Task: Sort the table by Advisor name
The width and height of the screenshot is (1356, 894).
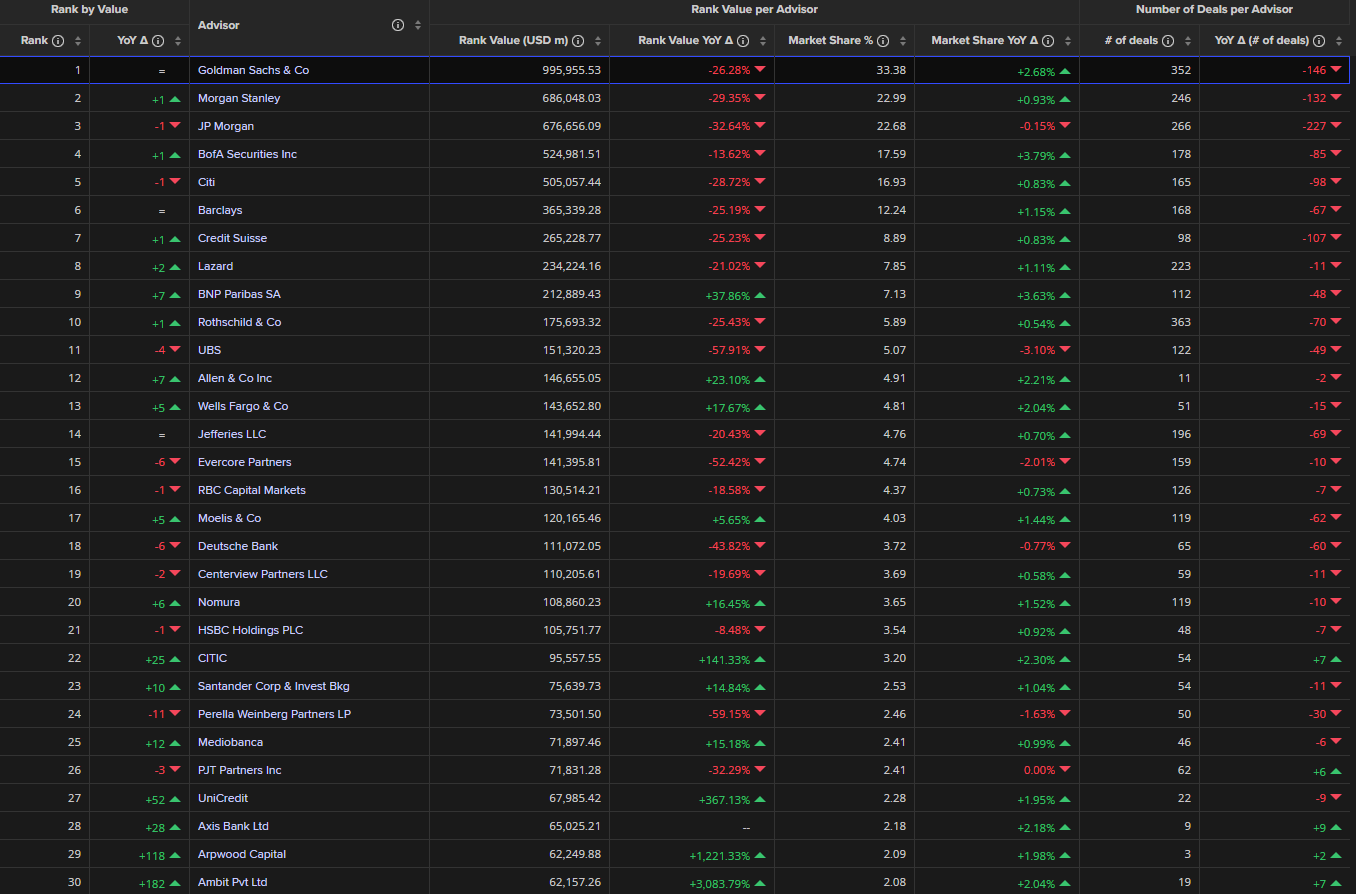Action: coord(417,25)
